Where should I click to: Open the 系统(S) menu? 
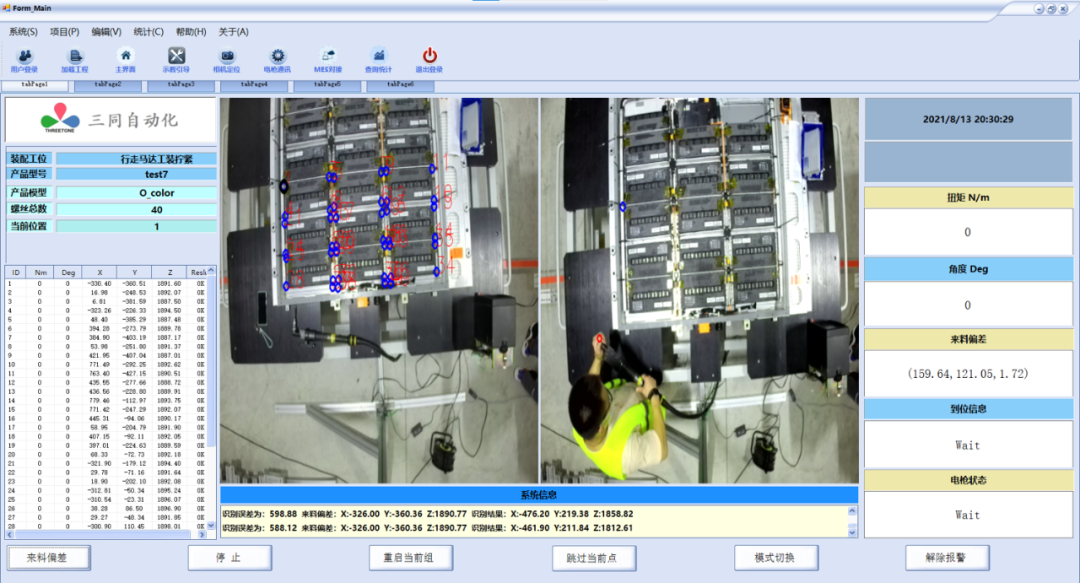[x=23, y=32]
